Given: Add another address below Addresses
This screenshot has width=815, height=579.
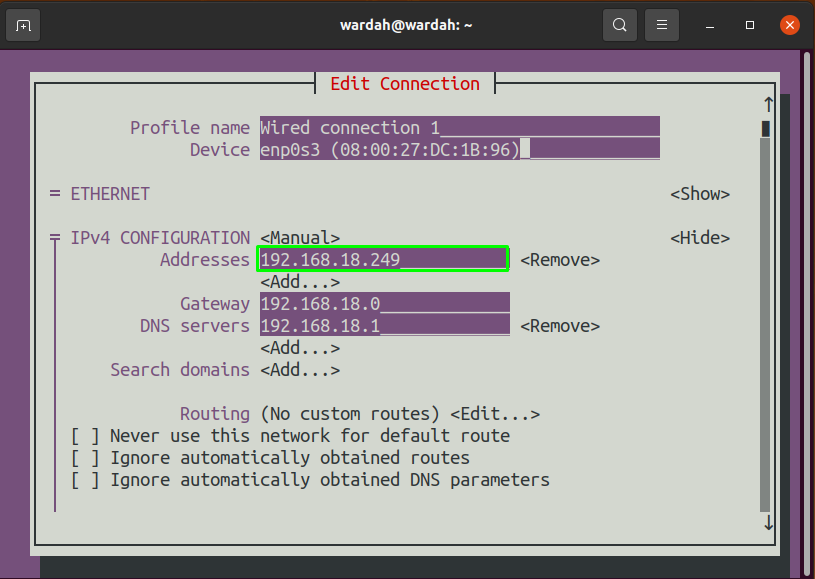Looking at the screenshot, I should pos(300,282).
